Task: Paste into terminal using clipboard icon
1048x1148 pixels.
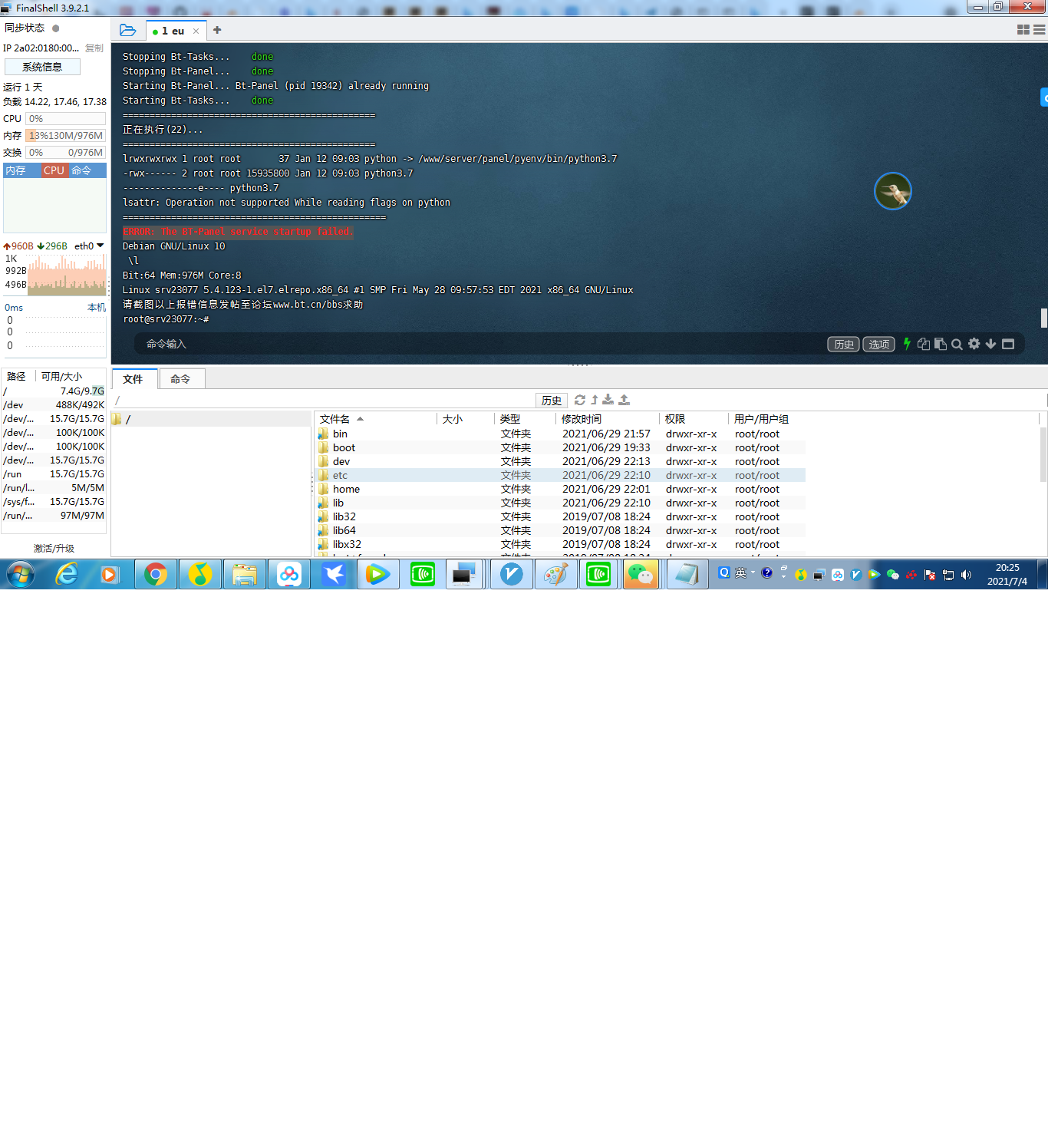Action: 941,344
